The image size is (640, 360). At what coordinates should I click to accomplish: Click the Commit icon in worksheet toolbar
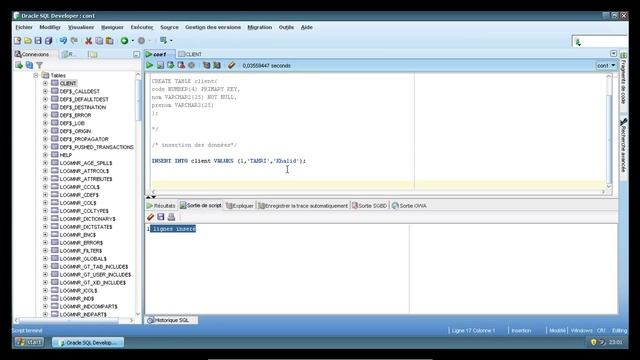171,65
